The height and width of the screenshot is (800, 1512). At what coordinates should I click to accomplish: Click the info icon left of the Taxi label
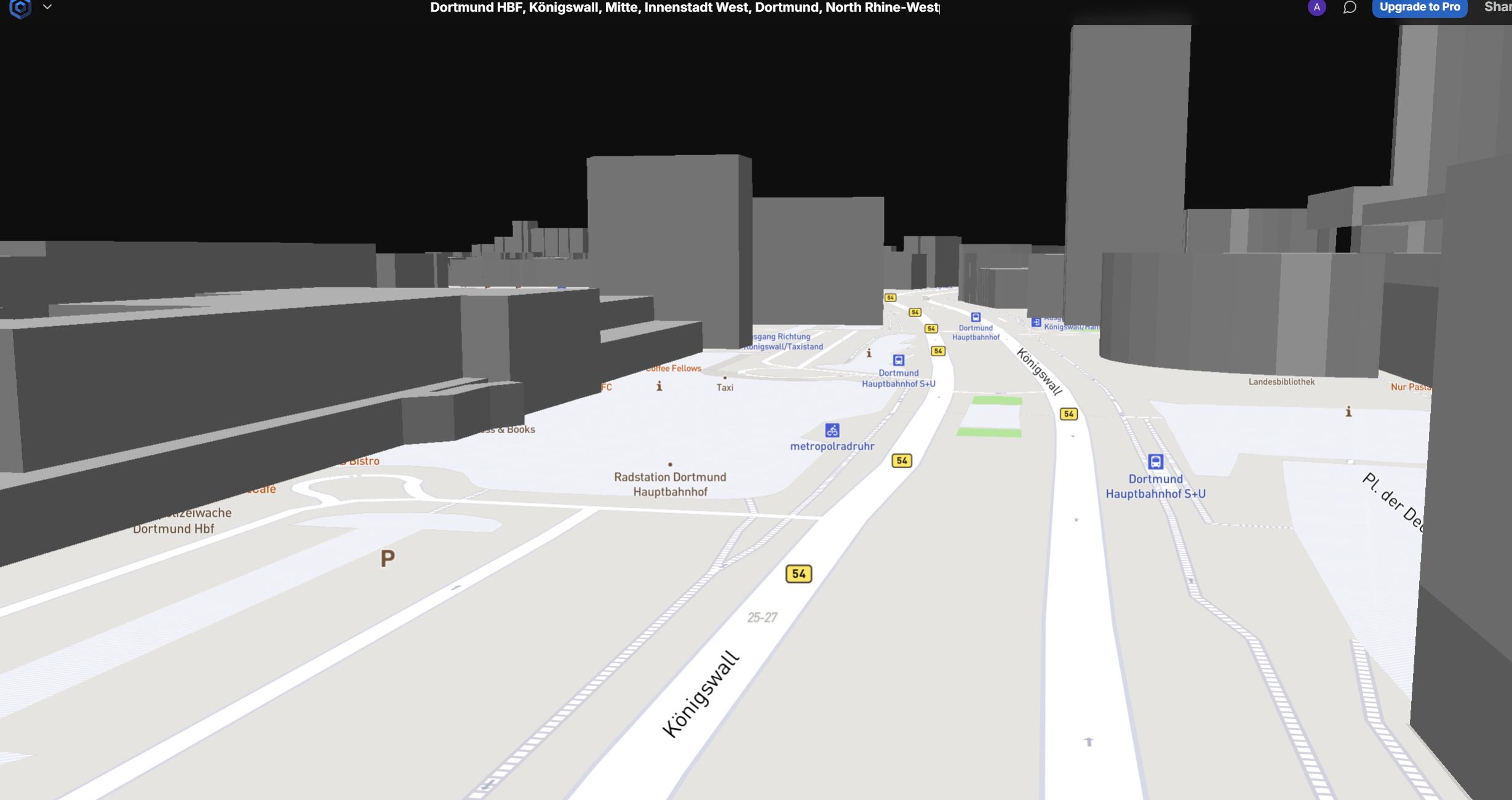pyautogui.click(x=659, y=386)
